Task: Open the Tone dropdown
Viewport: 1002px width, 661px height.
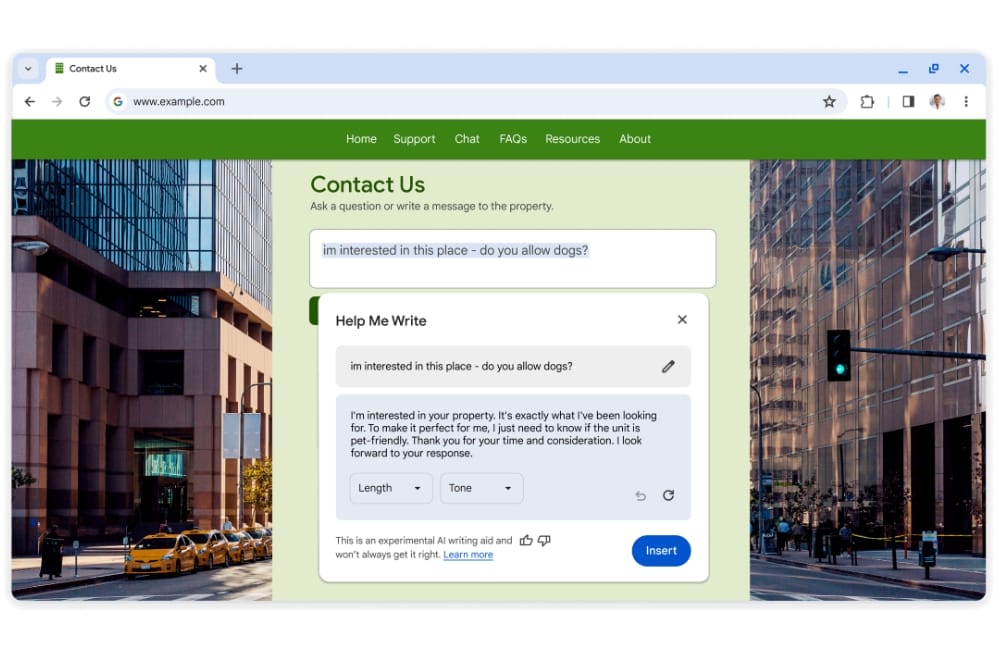Action: point(481,488)
